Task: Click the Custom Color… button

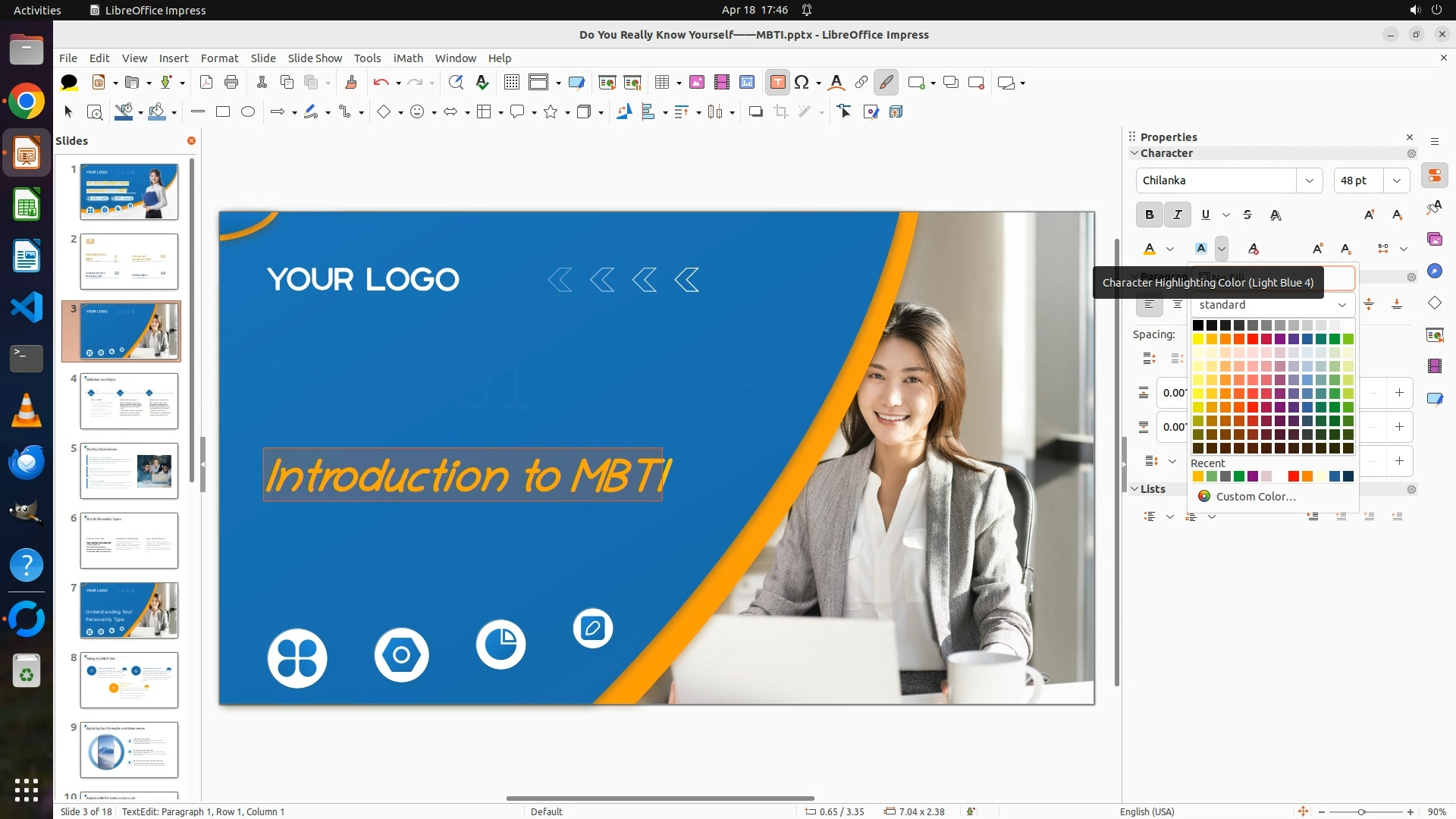Action: (1255, 497)
